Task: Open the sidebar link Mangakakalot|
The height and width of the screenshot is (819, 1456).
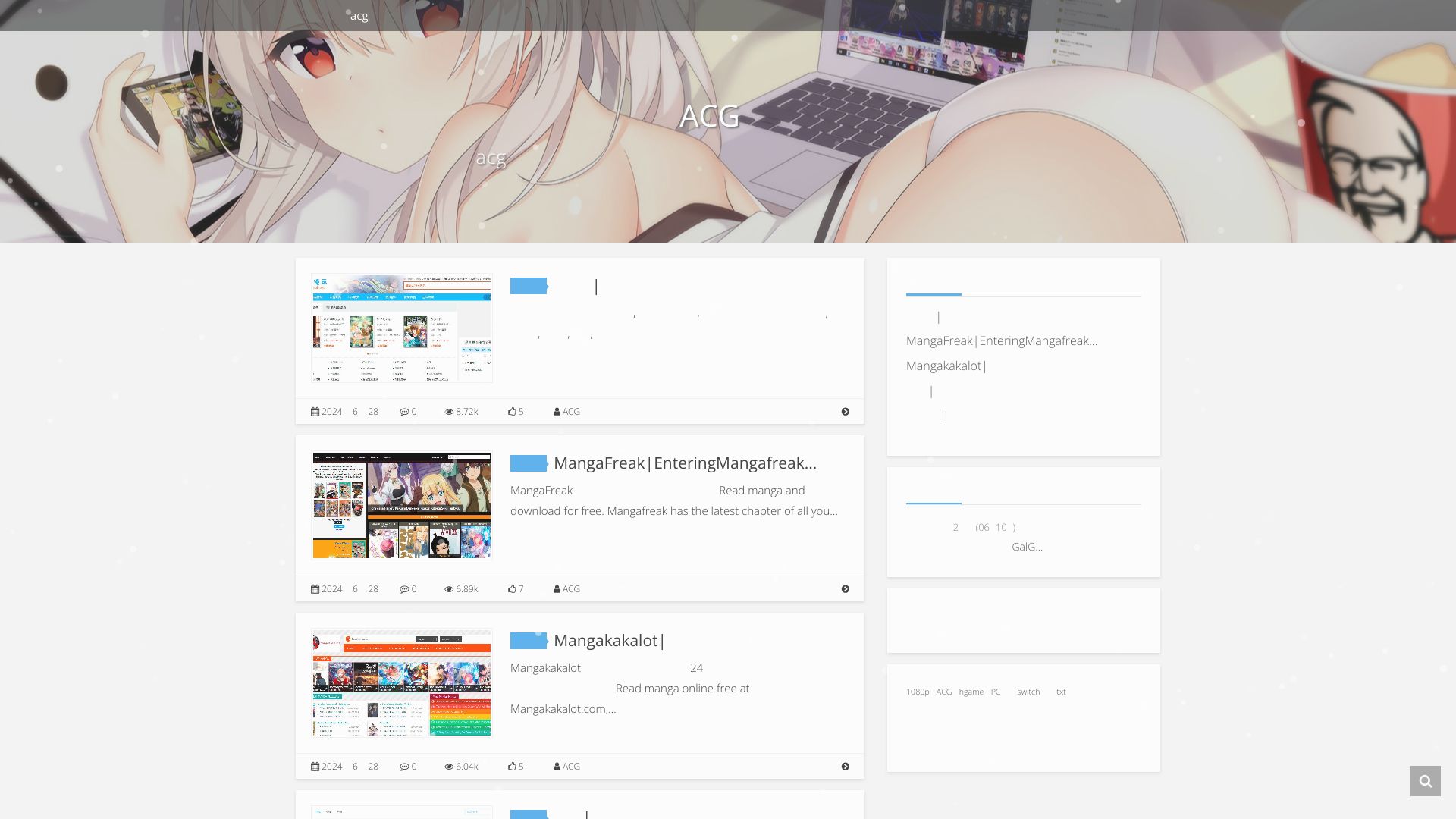Action: (946, 366)
